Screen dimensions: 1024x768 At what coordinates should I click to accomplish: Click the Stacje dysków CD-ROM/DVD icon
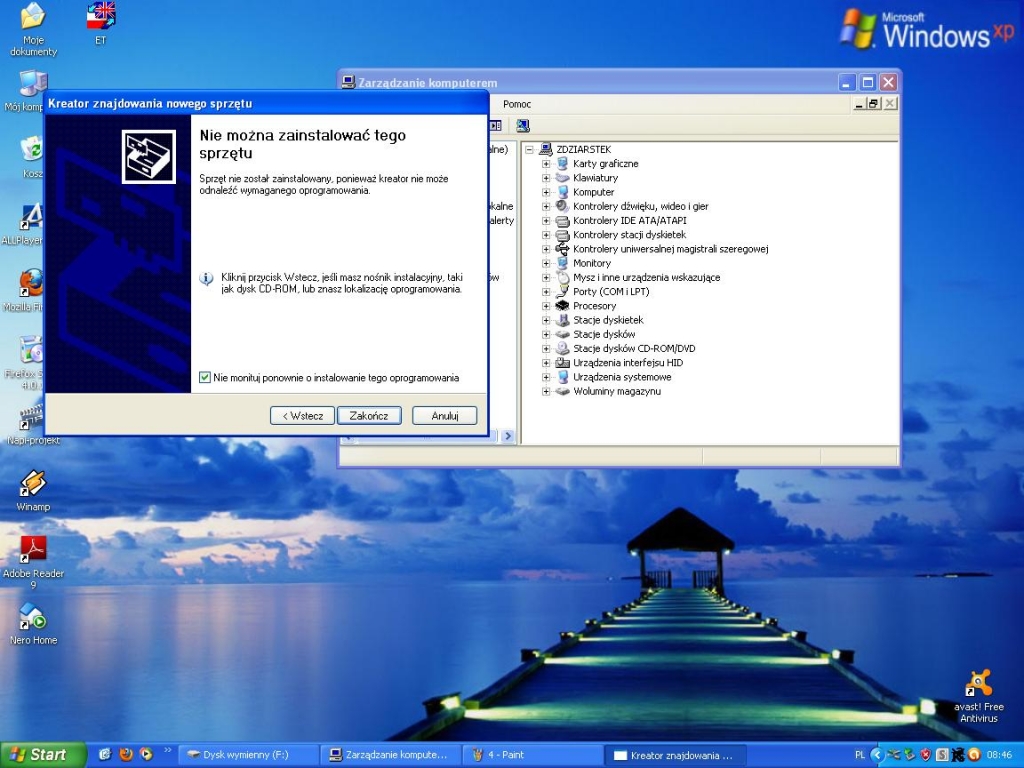coord(562,348)
